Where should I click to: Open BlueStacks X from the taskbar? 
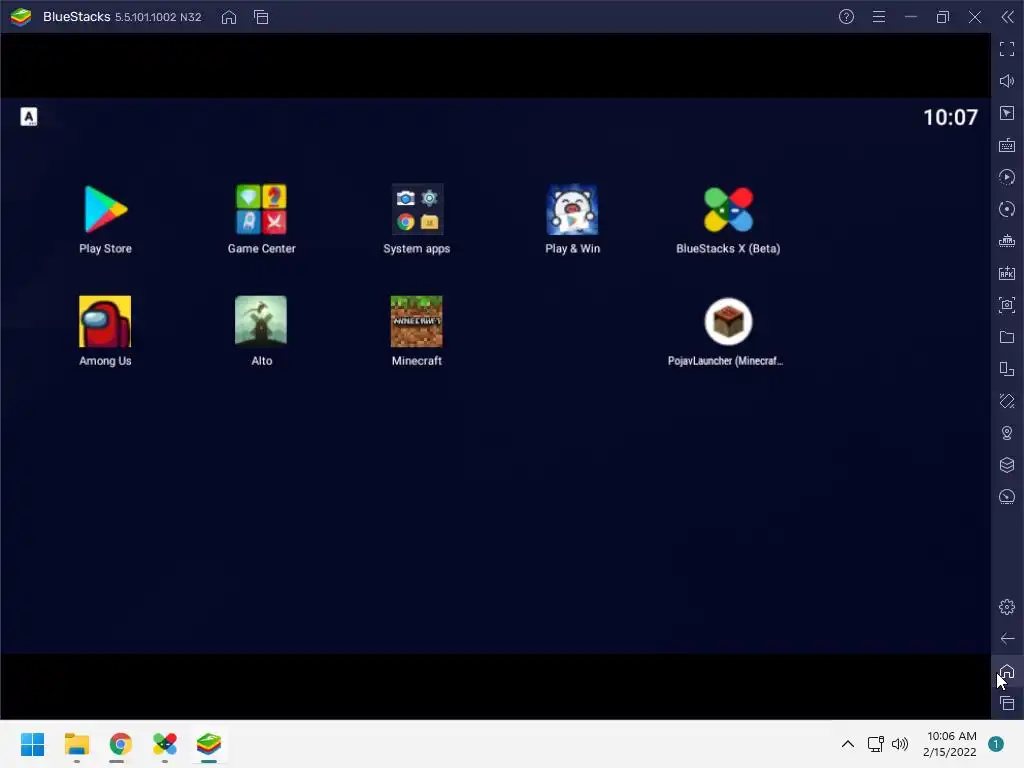[x=165, y=744]
